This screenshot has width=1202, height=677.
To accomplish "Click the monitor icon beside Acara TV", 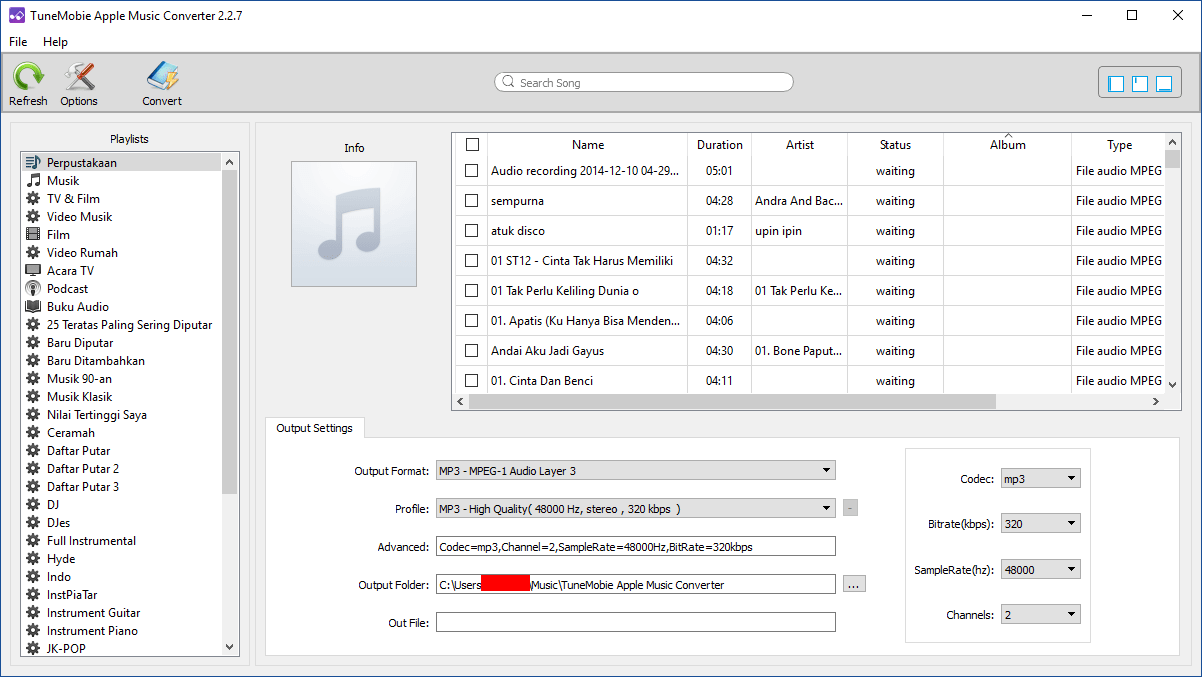I will [x=33, y=270].
